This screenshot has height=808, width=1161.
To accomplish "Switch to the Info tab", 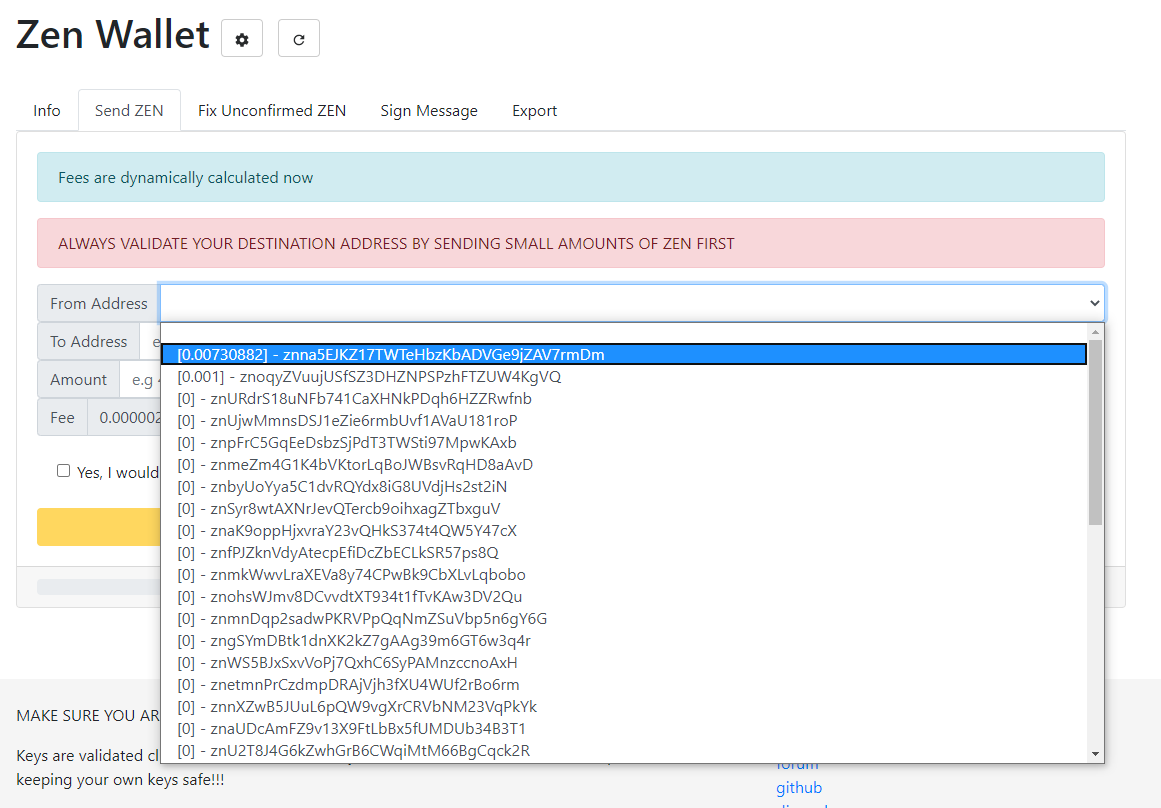I will pyautogui.click(x=47, y=110).
